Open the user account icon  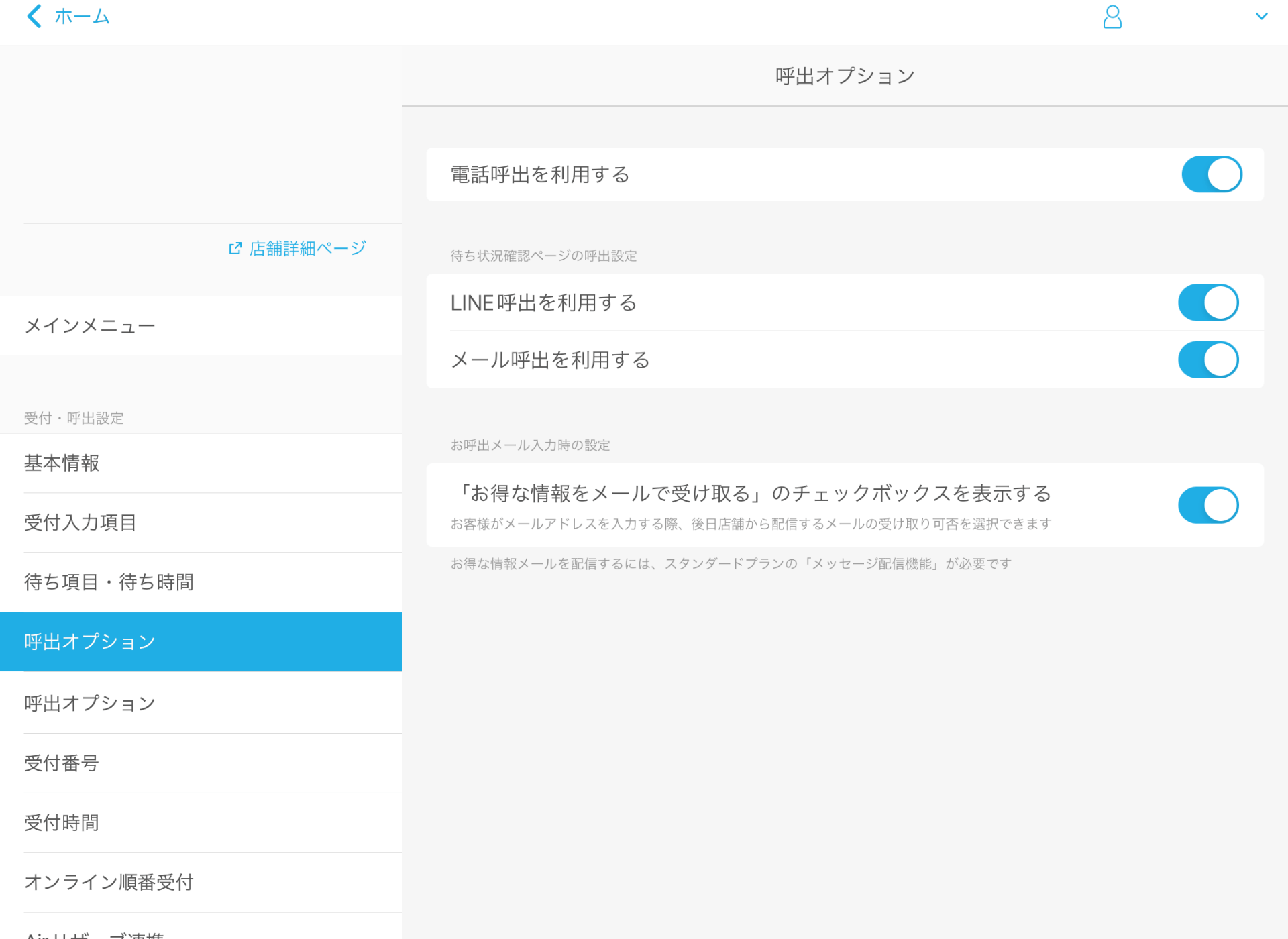coord(1112,17)
